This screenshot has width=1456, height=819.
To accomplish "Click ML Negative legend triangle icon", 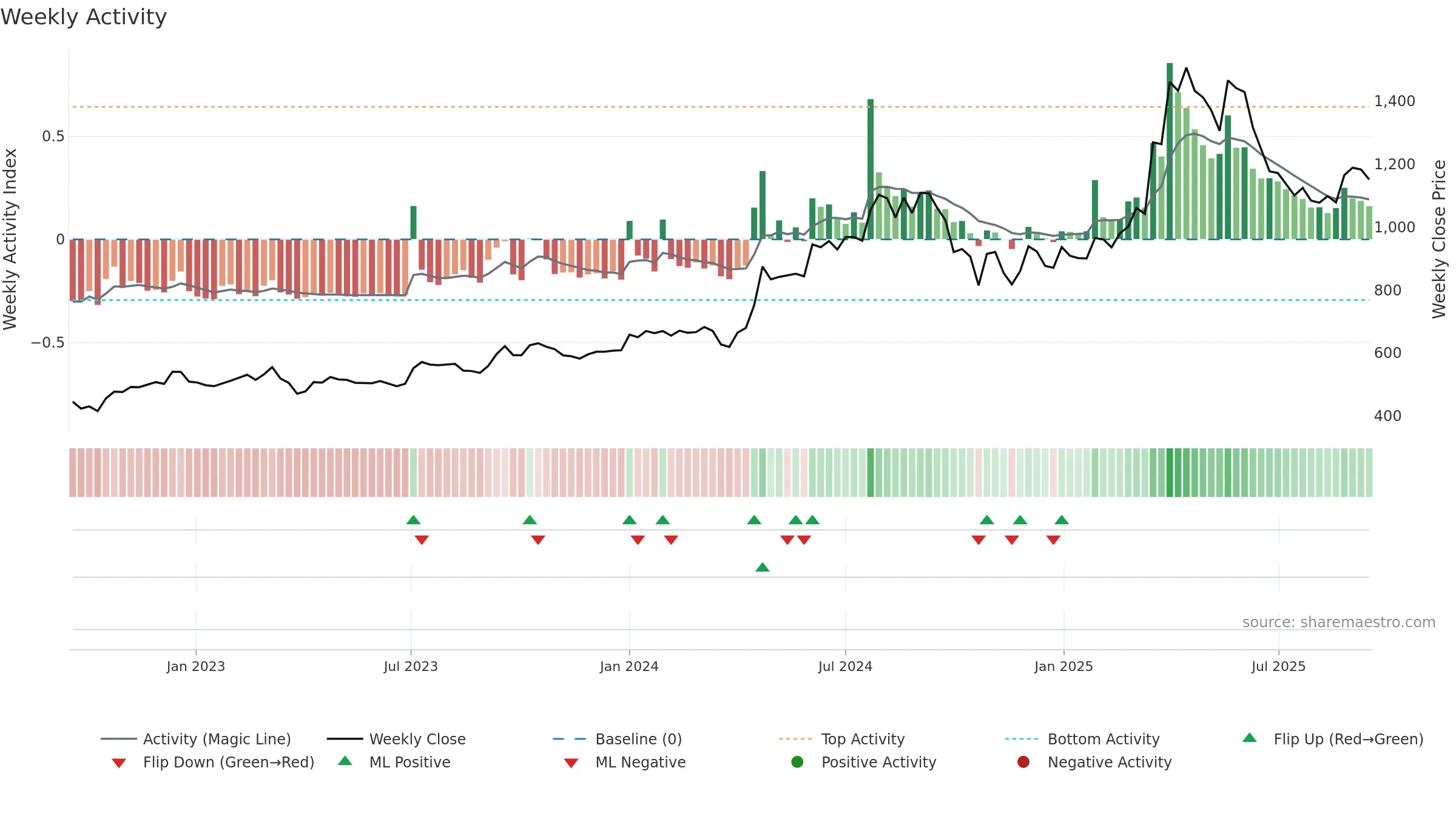I will point(571,763).
